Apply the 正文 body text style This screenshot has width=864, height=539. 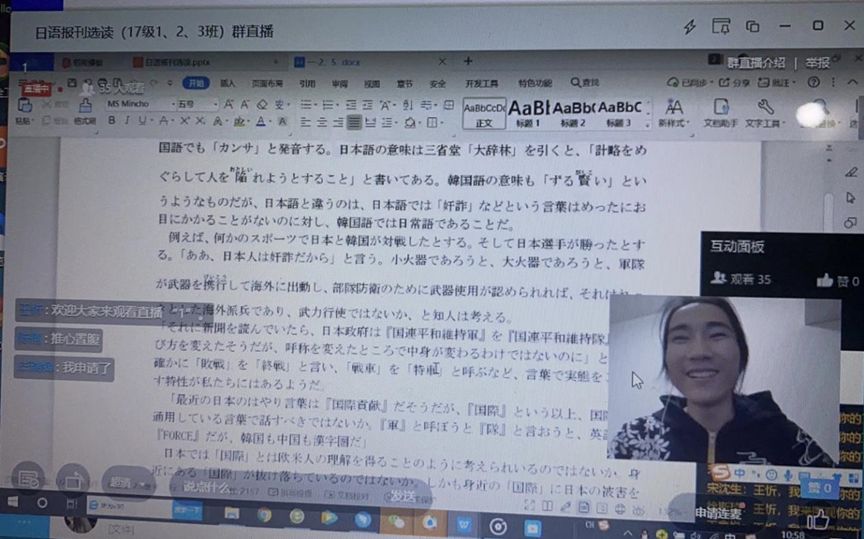coord(484,114)
